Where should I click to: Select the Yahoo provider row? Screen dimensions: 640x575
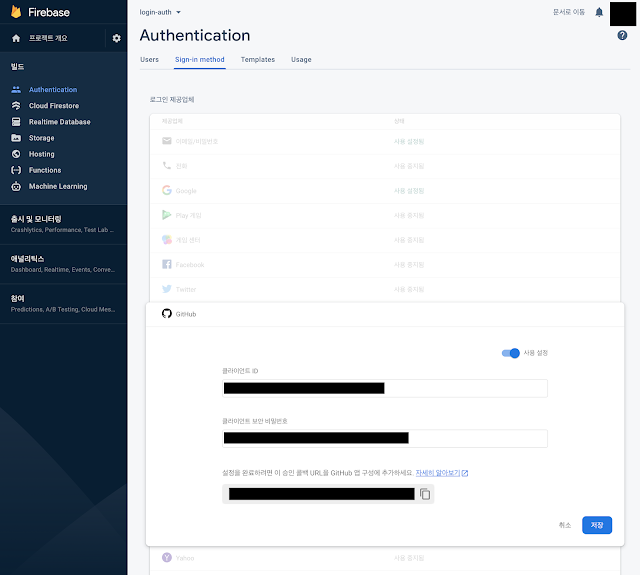click(384, 558)
